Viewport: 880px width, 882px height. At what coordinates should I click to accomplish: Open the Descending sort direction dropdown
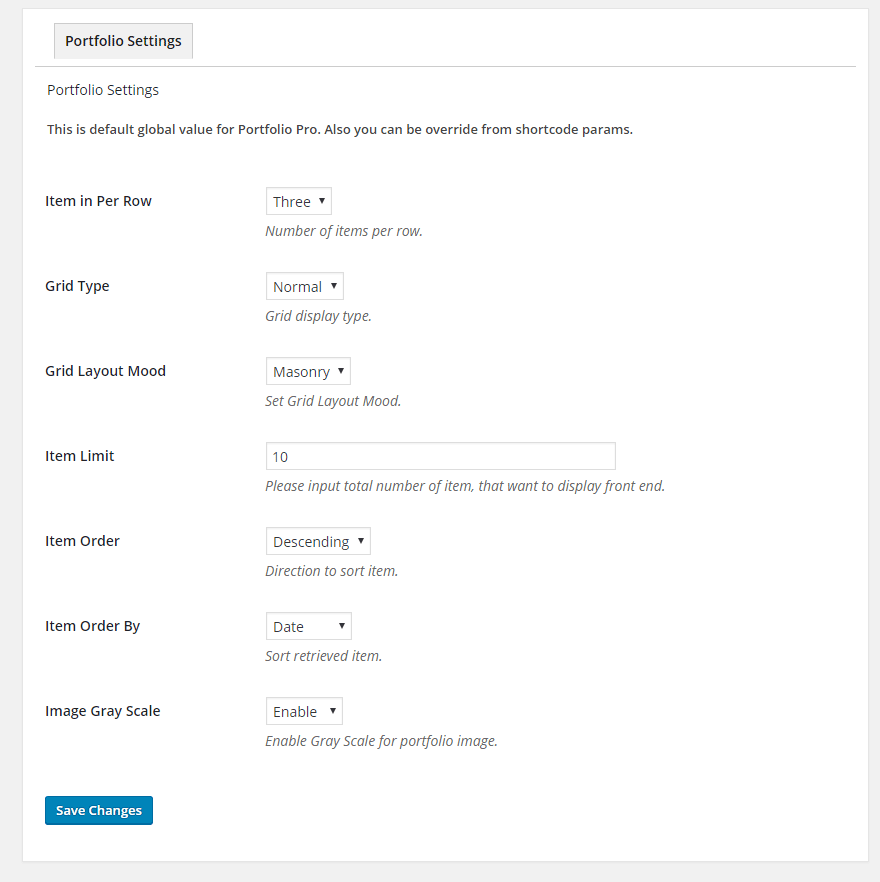[318, 542]
